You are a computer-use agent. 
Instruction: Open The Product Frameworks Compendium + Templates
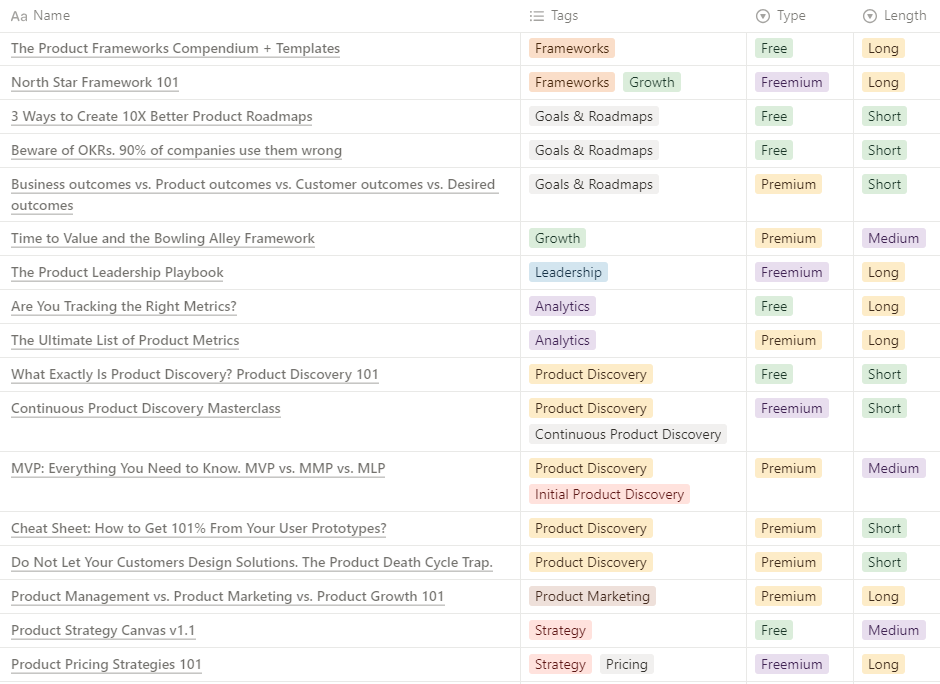pyautogui.click(x=175, y=49)
